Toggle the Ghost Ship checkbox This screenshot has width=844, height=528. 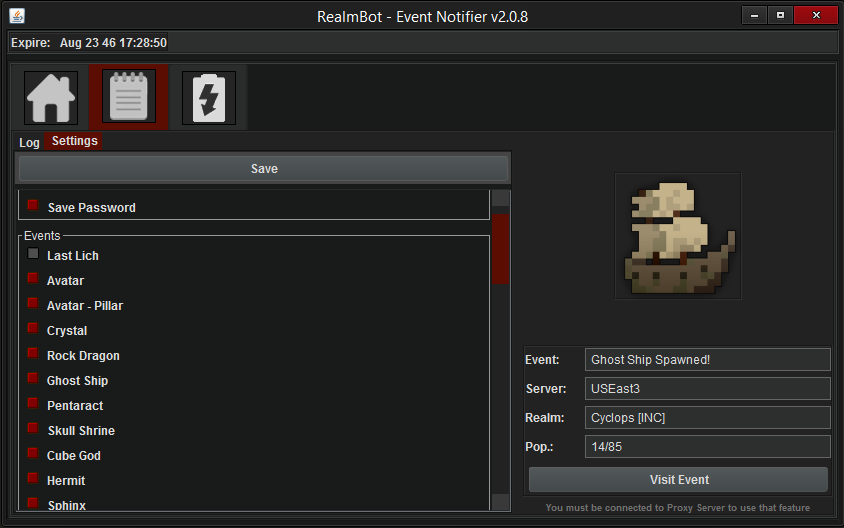point(33,378)
